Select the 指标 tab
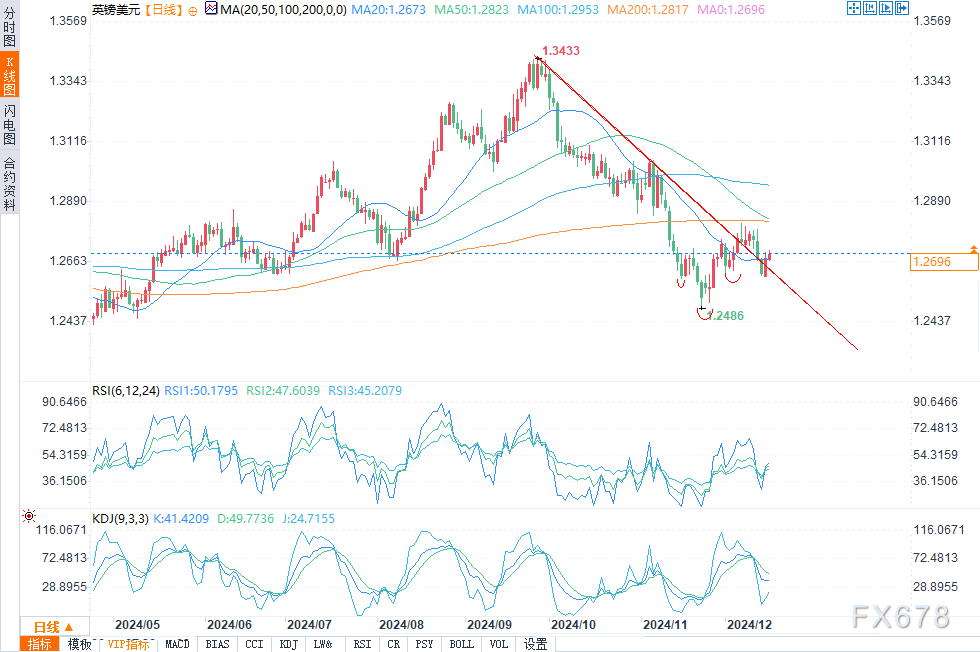 pos(39,644)
